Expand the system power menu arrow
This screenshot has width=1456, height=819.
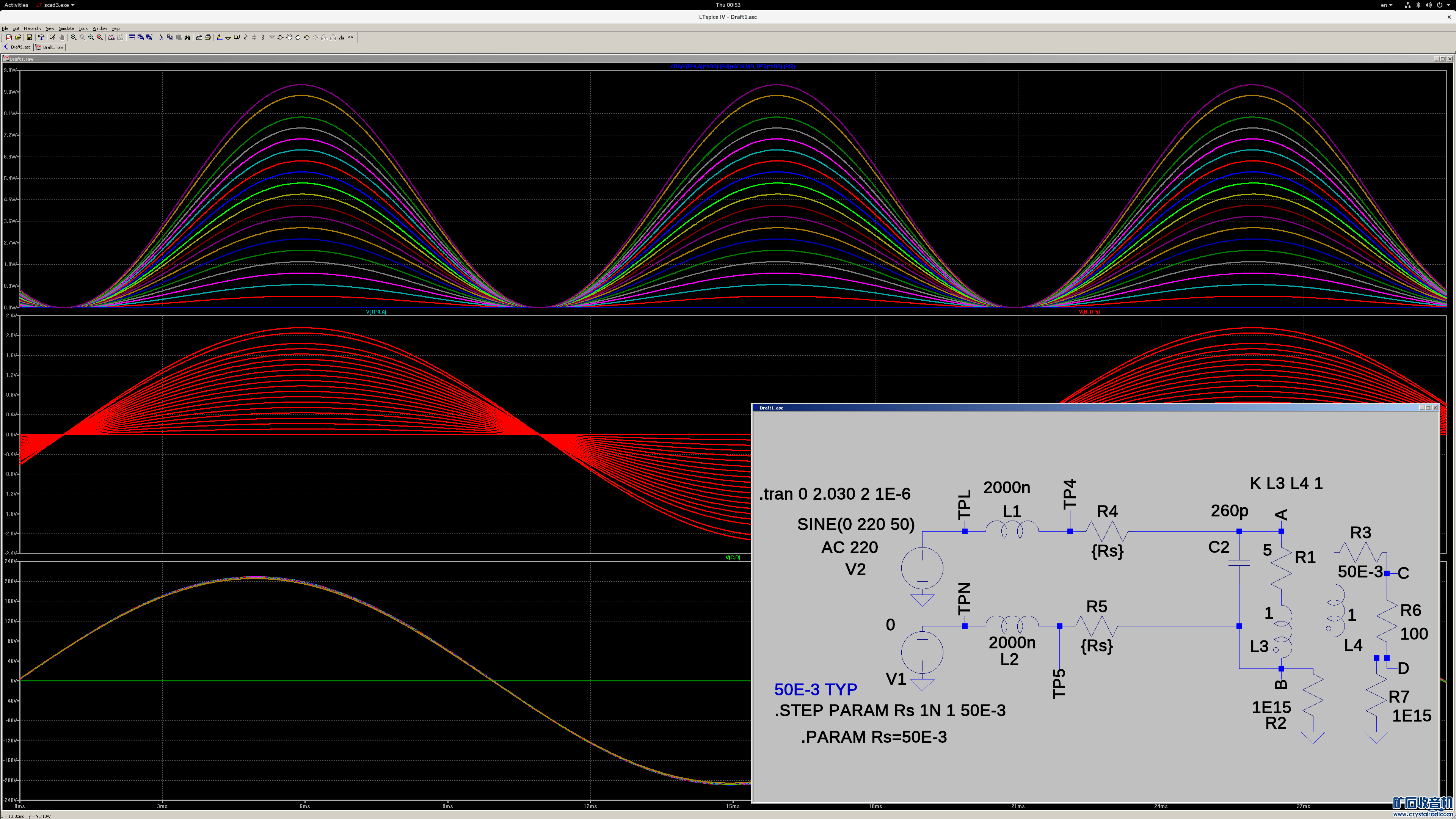click(x=1449, y=5)
